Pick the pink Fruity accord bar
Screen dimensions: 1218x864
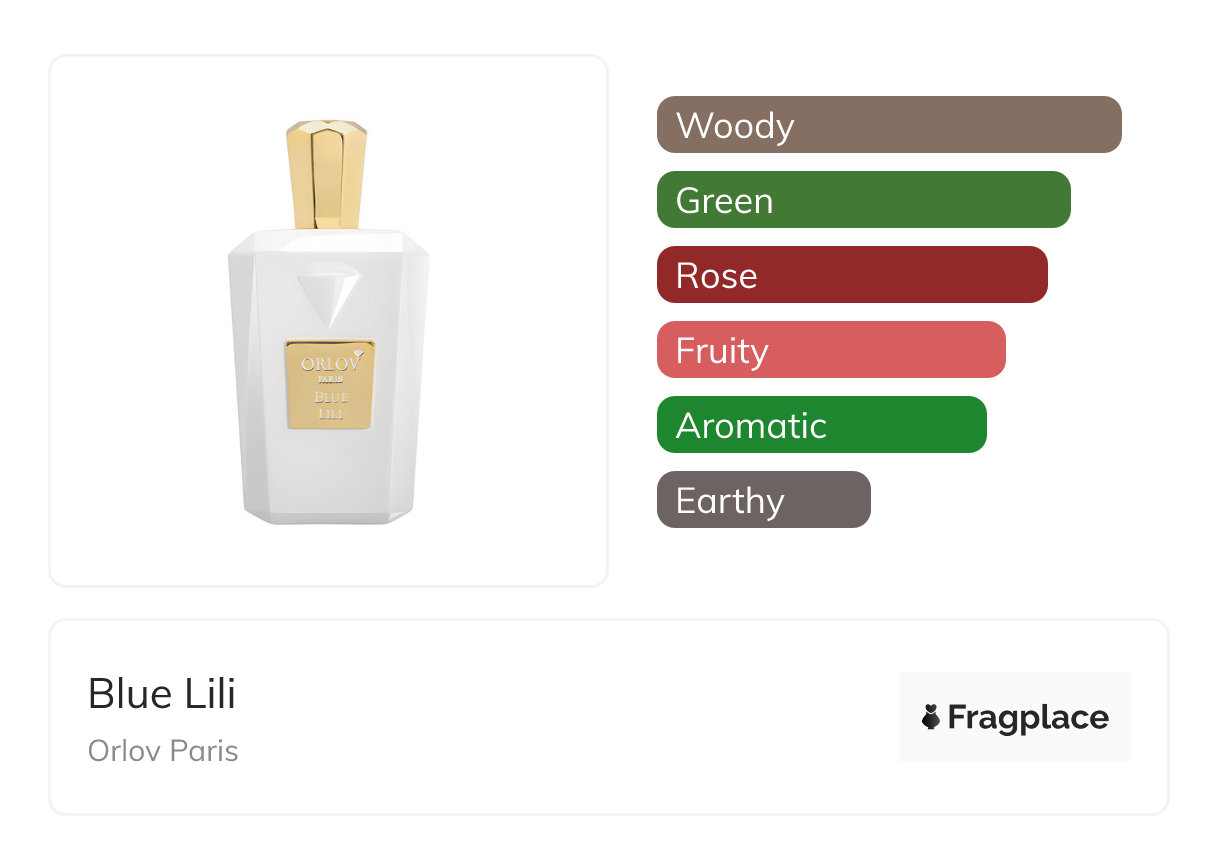point(831,350)
